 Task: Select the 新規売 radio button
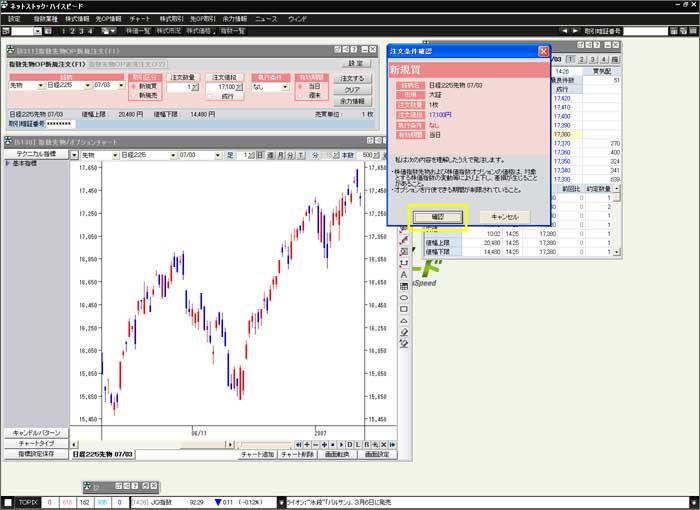(133, 96)
